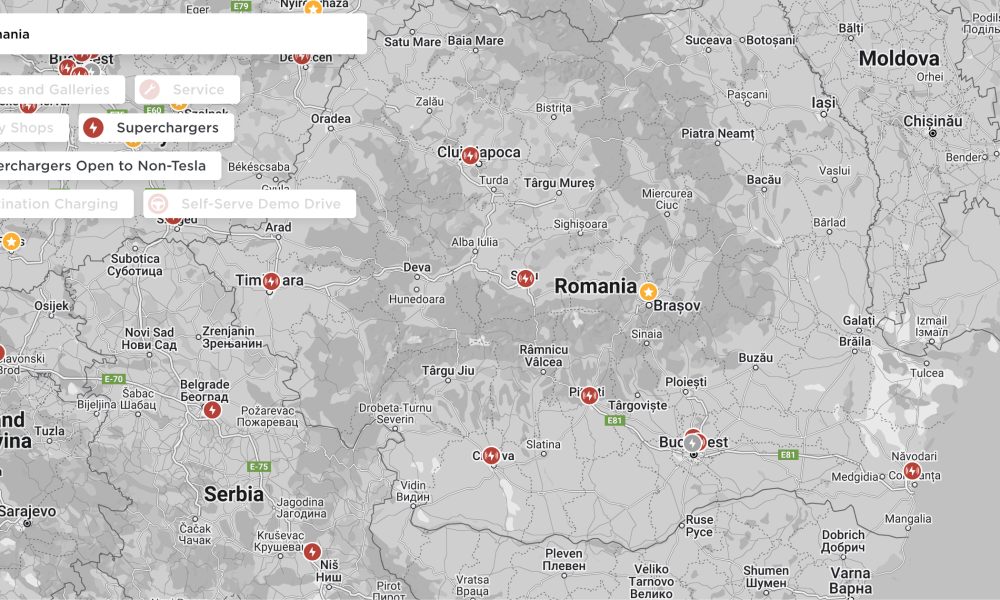Click the Târgu Mureș city label
The height and width of the screenshot is (600, 1000).
click(559, 184)
